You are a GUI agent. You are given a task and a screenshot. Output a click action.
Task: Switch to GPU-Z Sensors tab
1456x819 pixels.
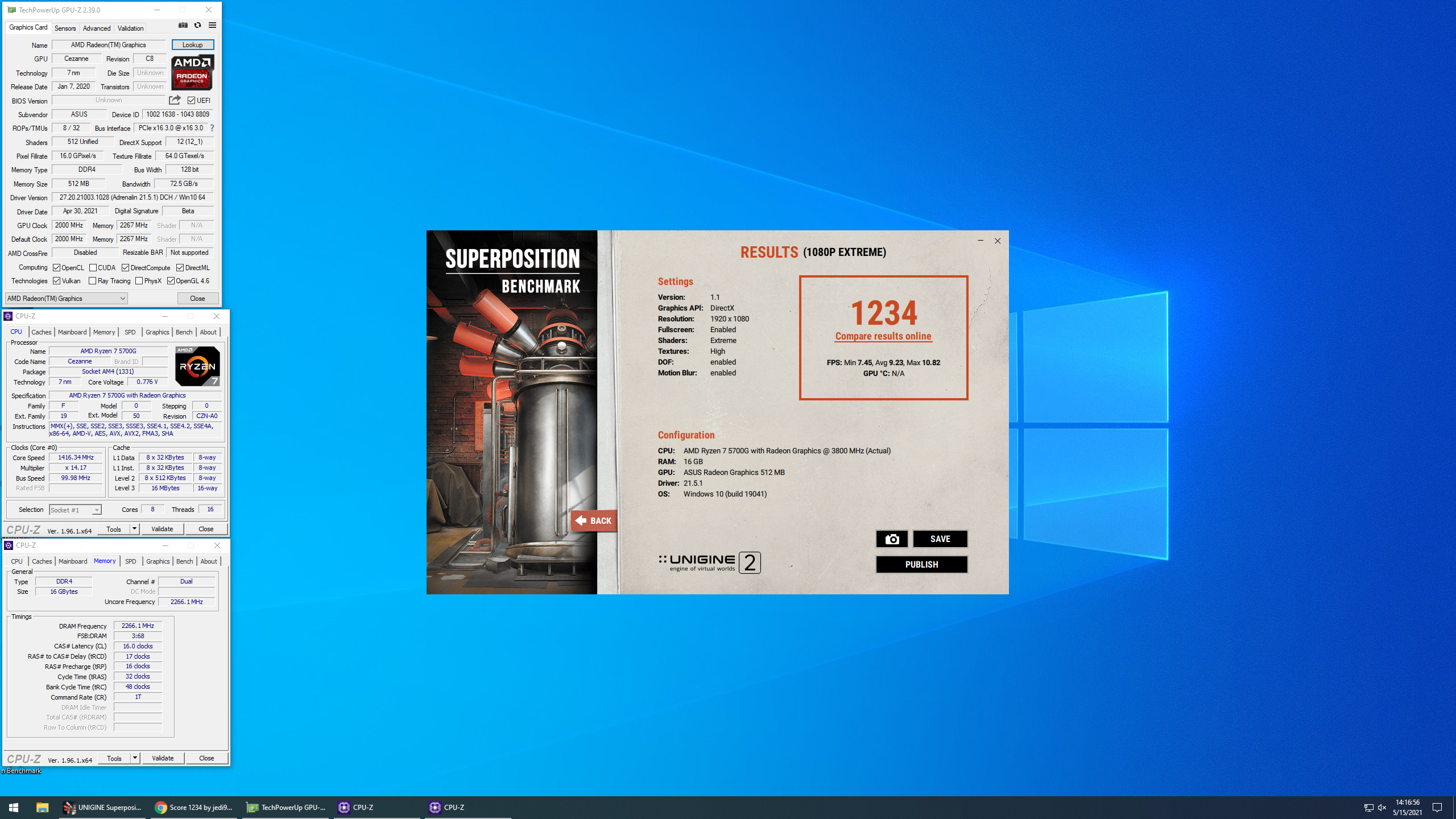(x=65, y=28)
